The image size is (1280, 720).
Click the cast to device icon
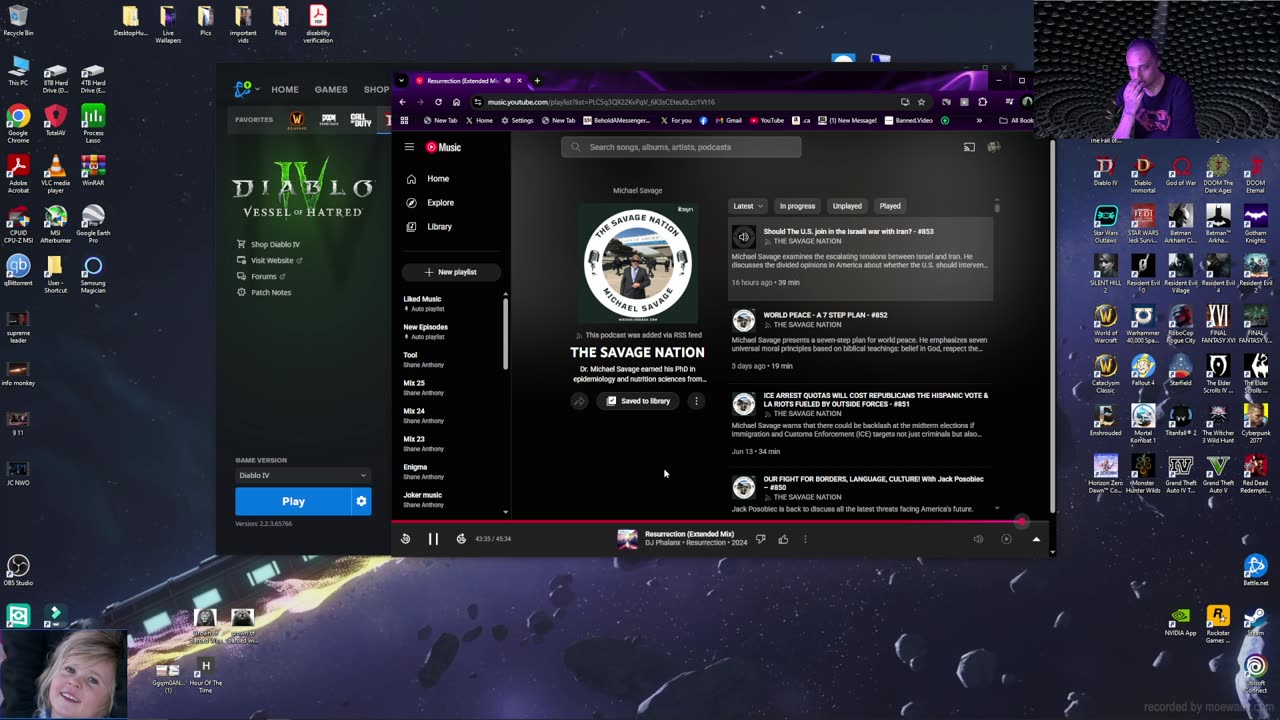(969, 147)
